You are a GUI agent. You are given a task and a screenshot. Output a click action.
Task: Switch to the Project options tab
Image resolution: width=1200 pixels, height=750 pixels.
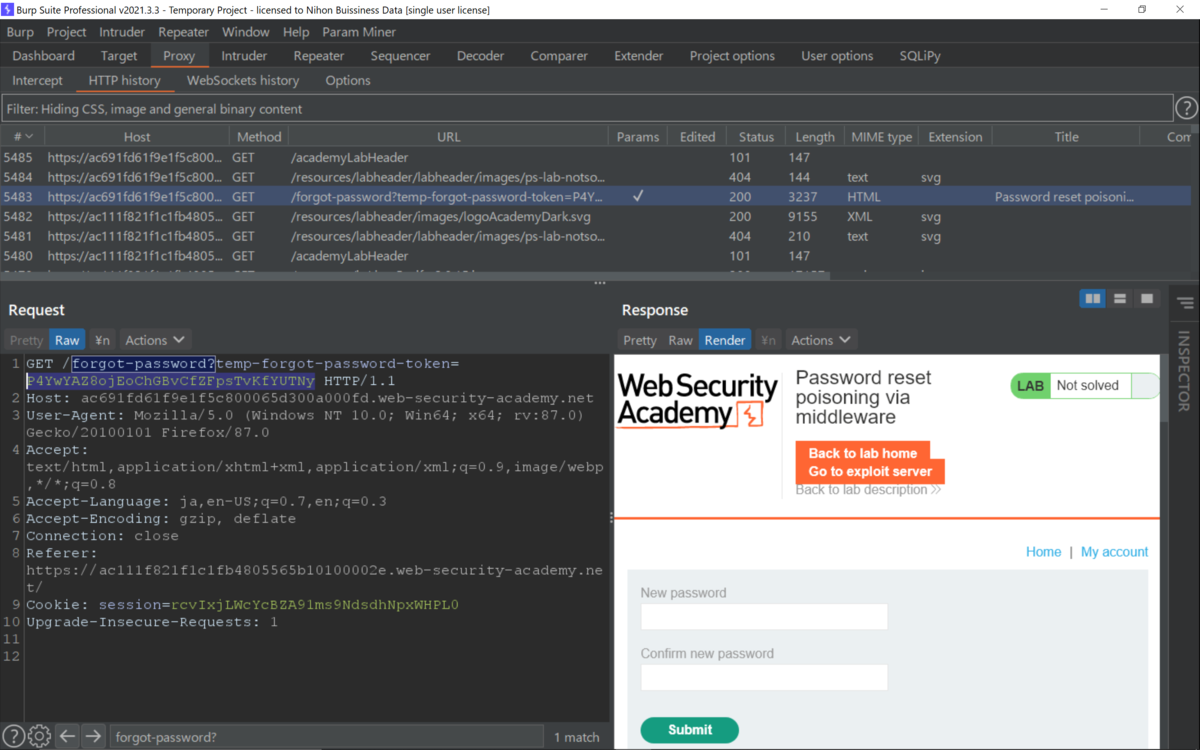(x=732, y=56)
